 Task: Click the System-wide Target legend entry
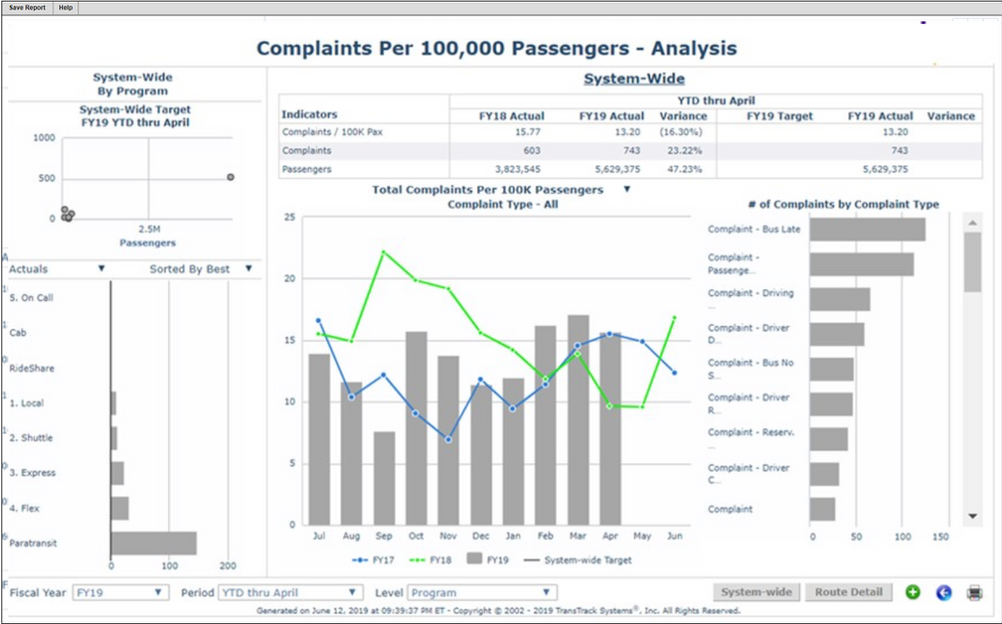(578, 560)
